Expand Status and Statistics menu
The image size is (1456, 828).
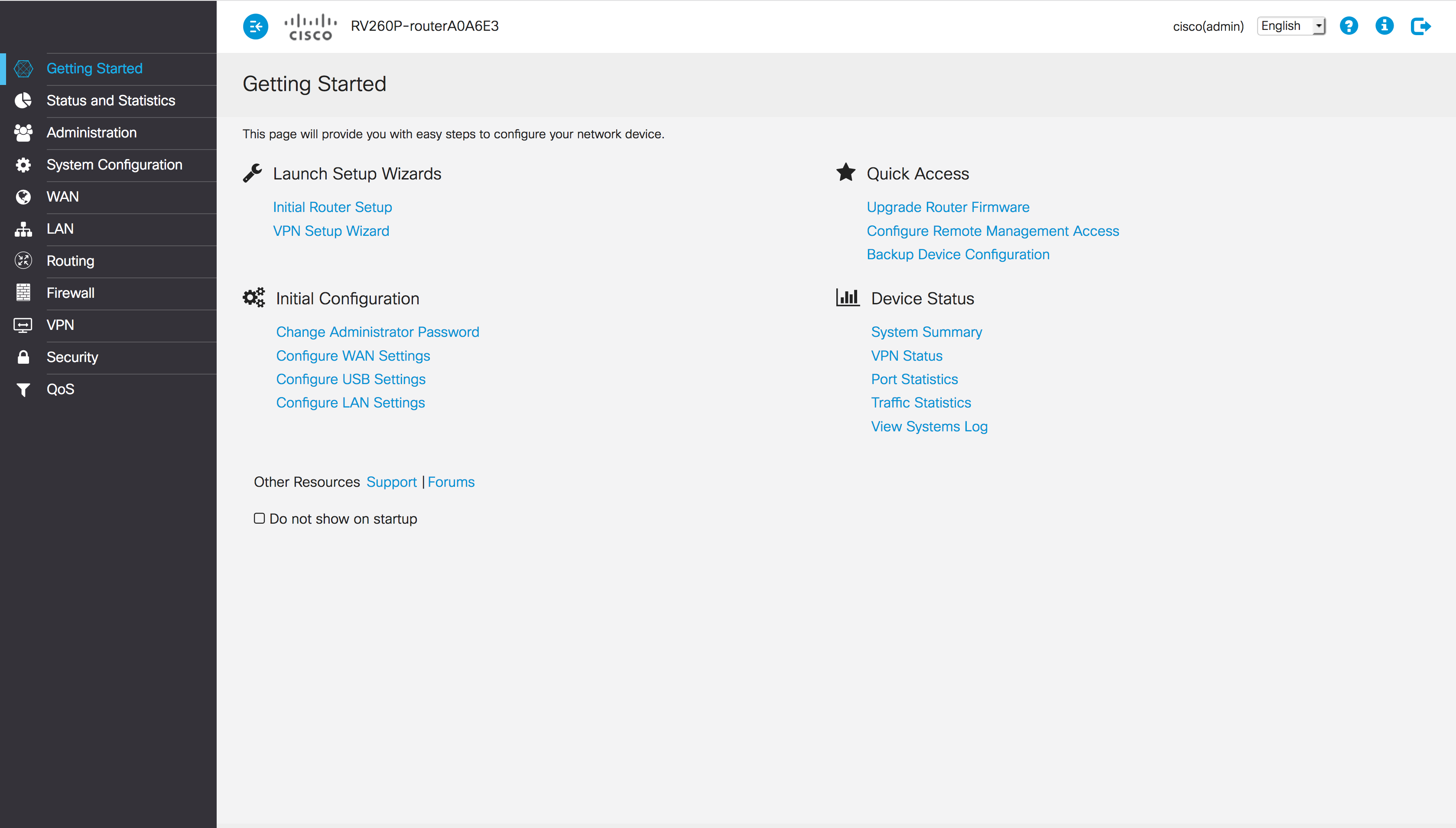(111, 101)
